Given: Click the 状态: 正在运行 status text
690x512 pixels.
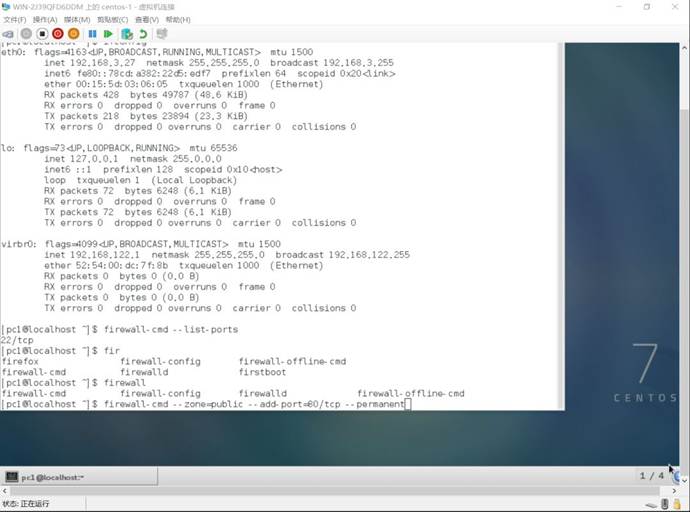Looking at the screenshot, I should 26,504.
